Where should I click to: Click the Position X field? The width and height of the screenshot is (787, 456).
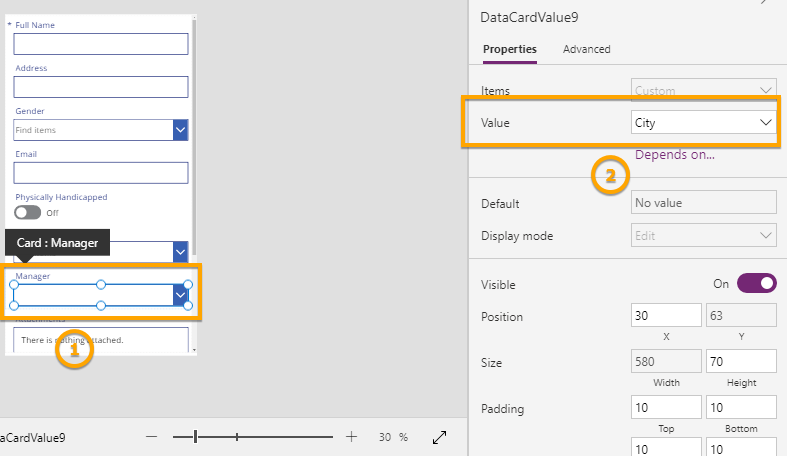coord(666,316)
